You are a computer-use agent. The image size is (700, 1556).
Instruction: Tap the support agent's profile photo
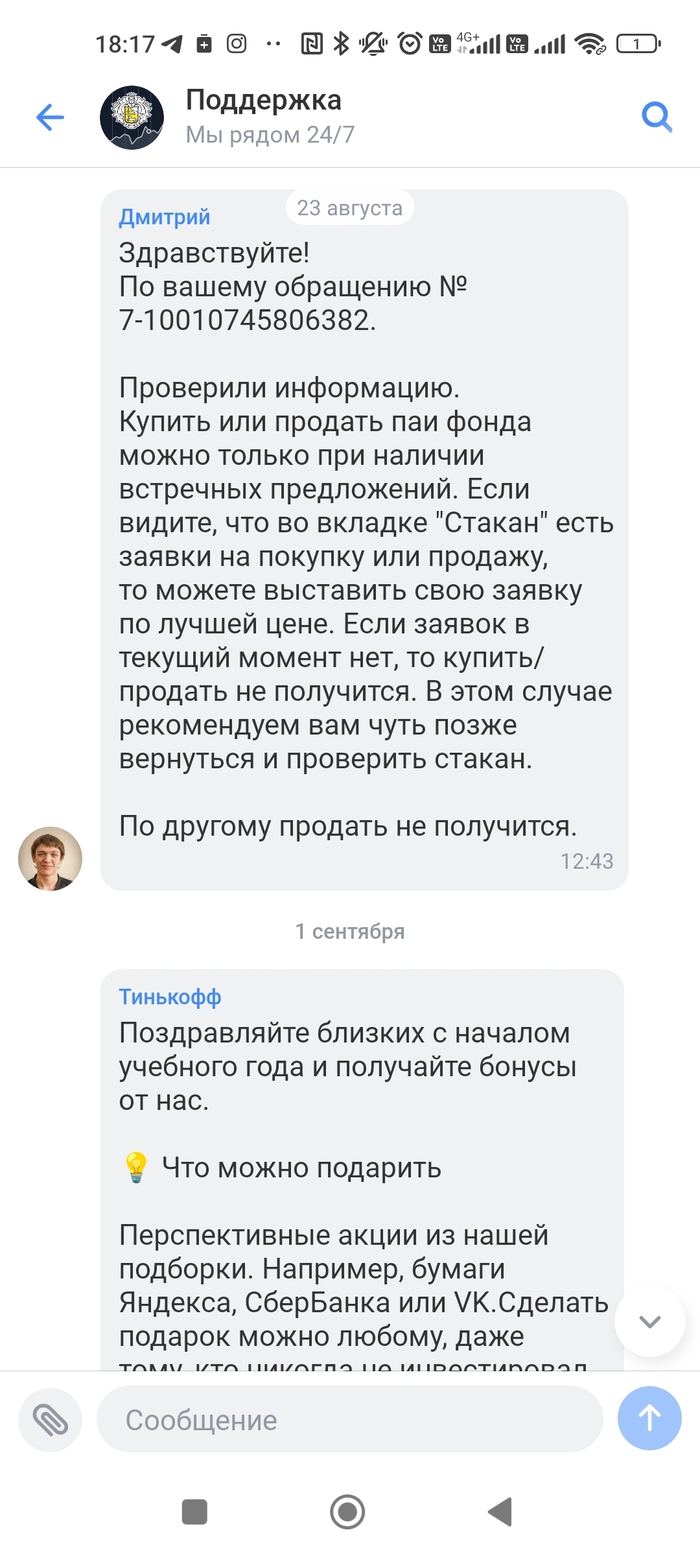pyautogui.click(x=50, y=858)
